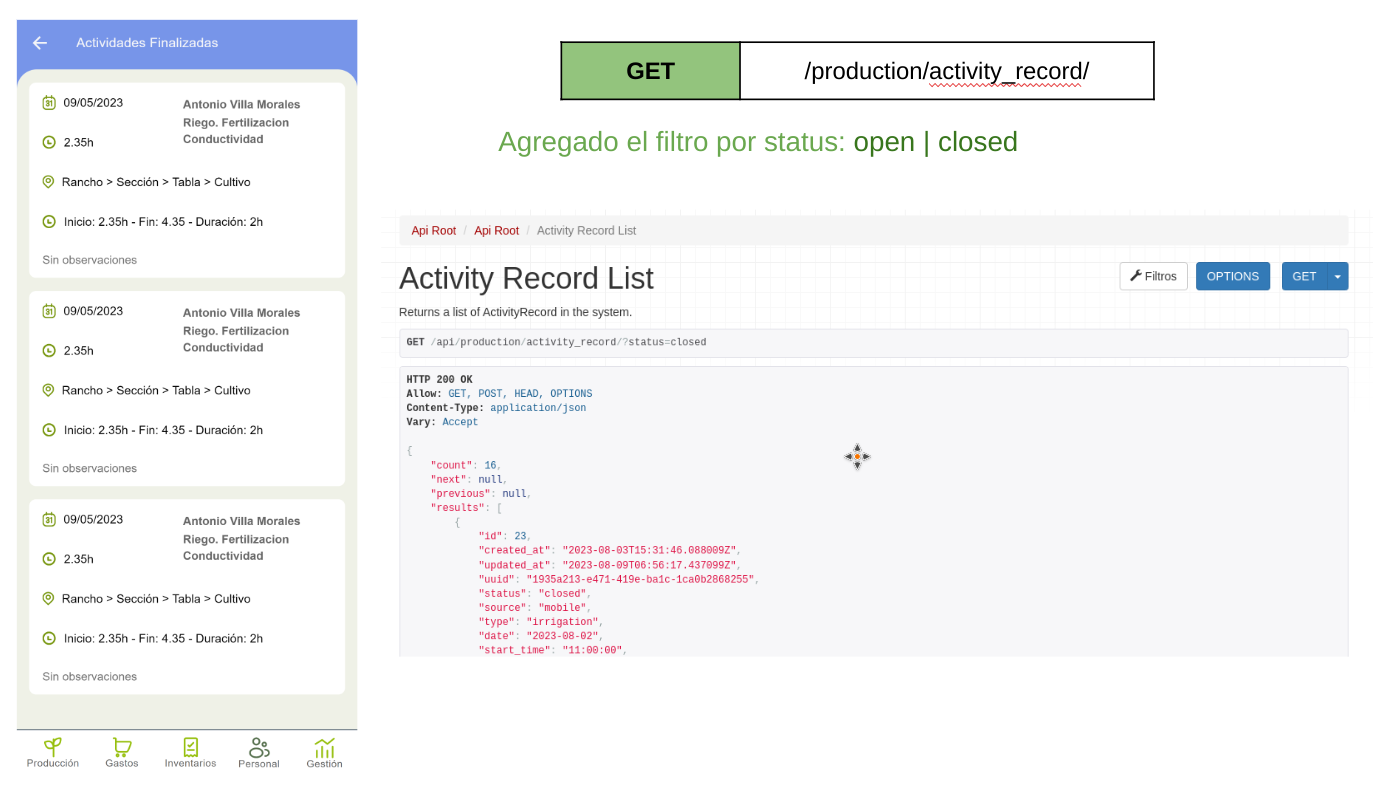Open the Inventarios checklist icon

(190, 746)
